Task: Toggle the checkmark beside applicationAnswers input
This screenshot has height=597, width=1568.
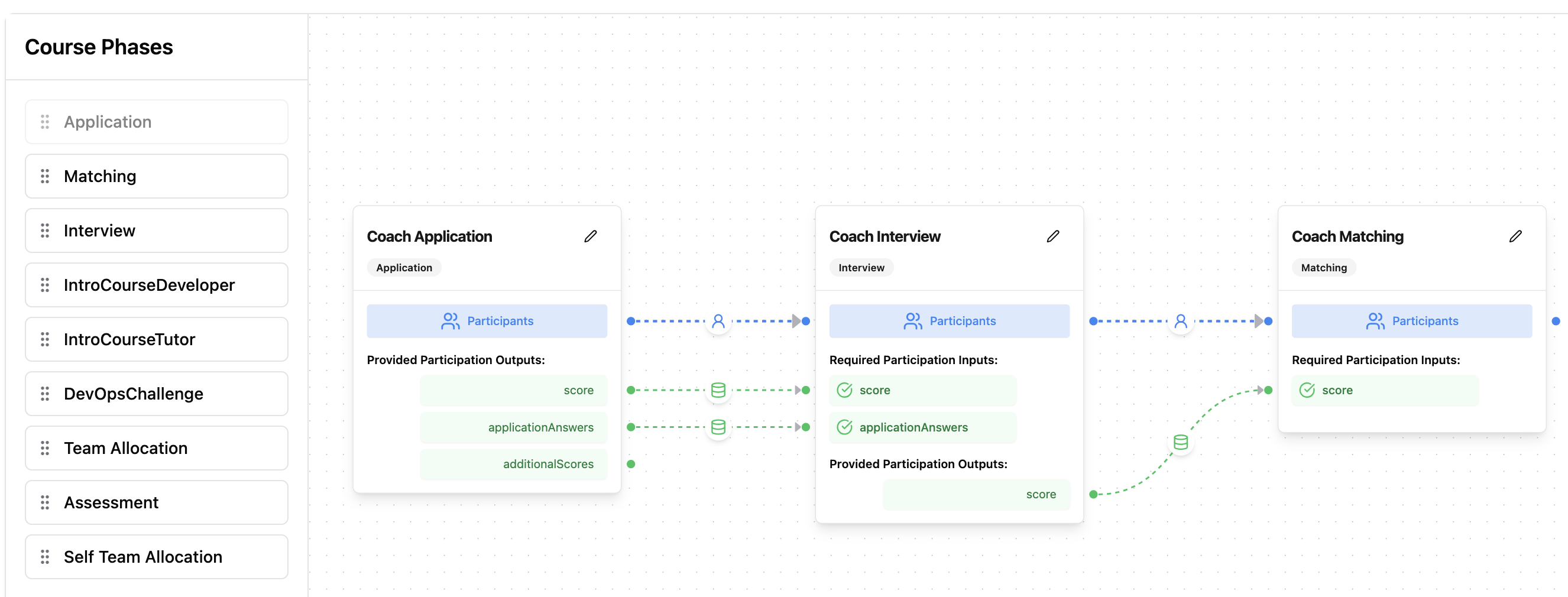Action: point(845,427)
